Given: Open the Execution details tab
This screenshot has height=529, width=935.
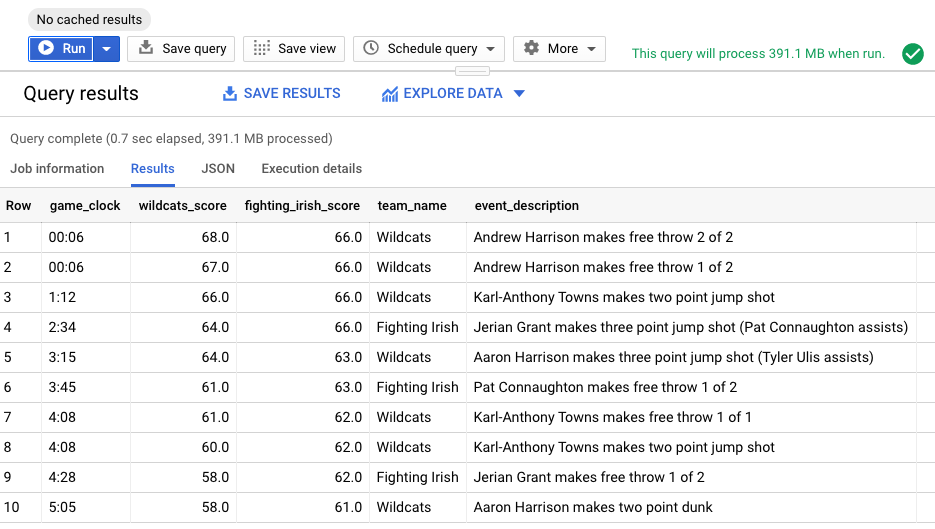Looking at the screenshot, I should [x=312, y=169].
